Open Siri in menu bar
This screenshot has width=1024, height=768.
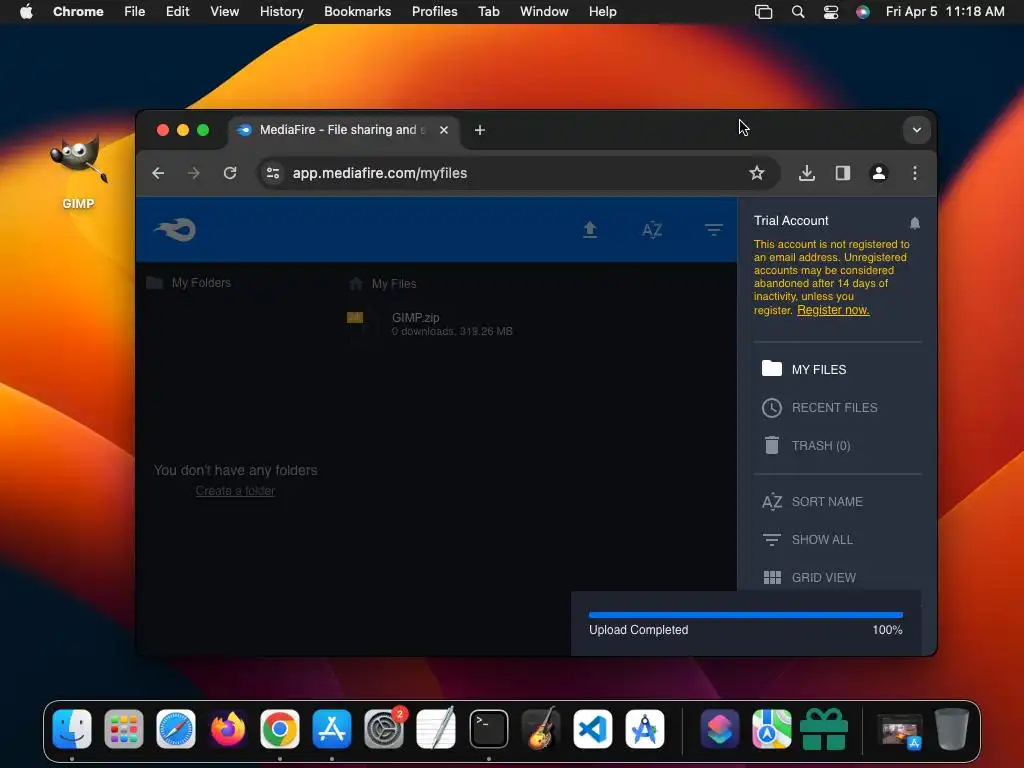(x=863, y=12)
